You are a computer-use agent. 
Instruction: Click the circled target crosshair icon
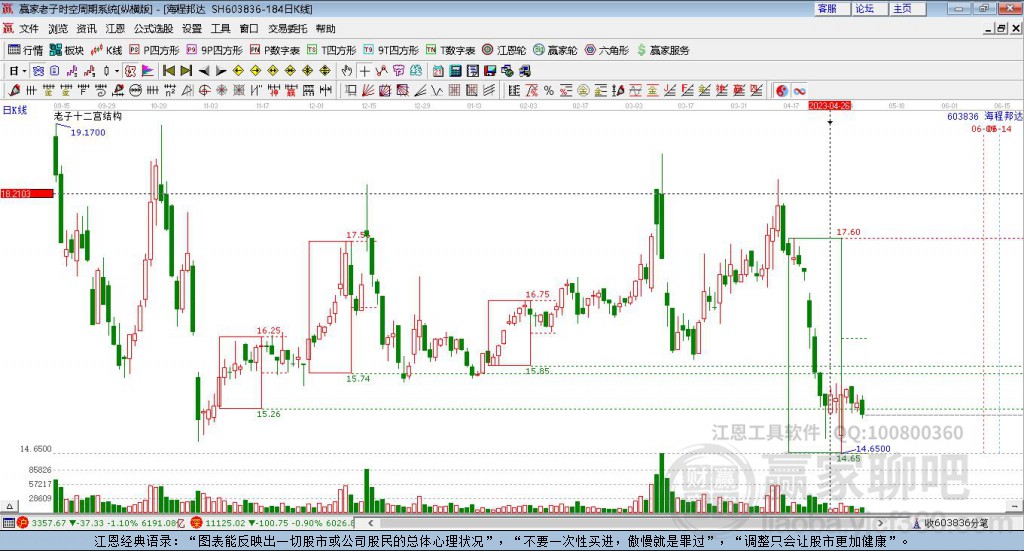(x=204, y=91)
